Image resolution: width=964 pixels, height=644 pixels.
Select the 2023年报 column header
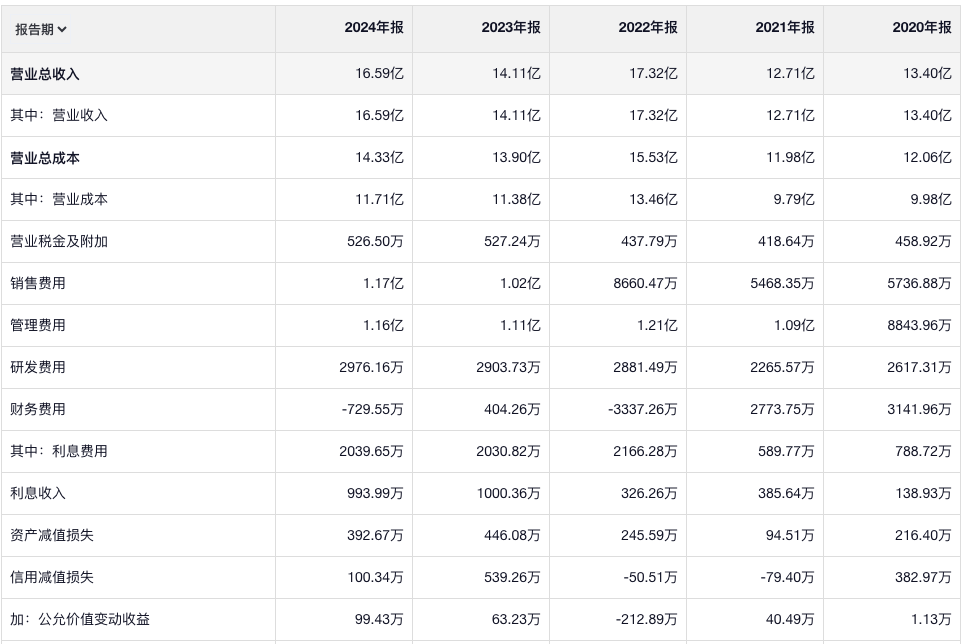(511, 28)
